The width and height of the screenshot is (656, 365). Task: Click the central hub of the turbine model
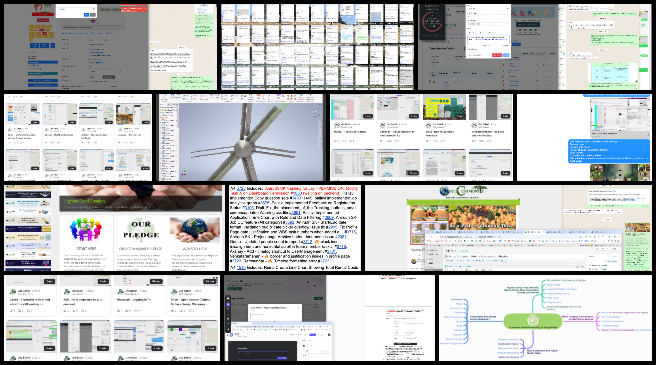tap(241, 147)
